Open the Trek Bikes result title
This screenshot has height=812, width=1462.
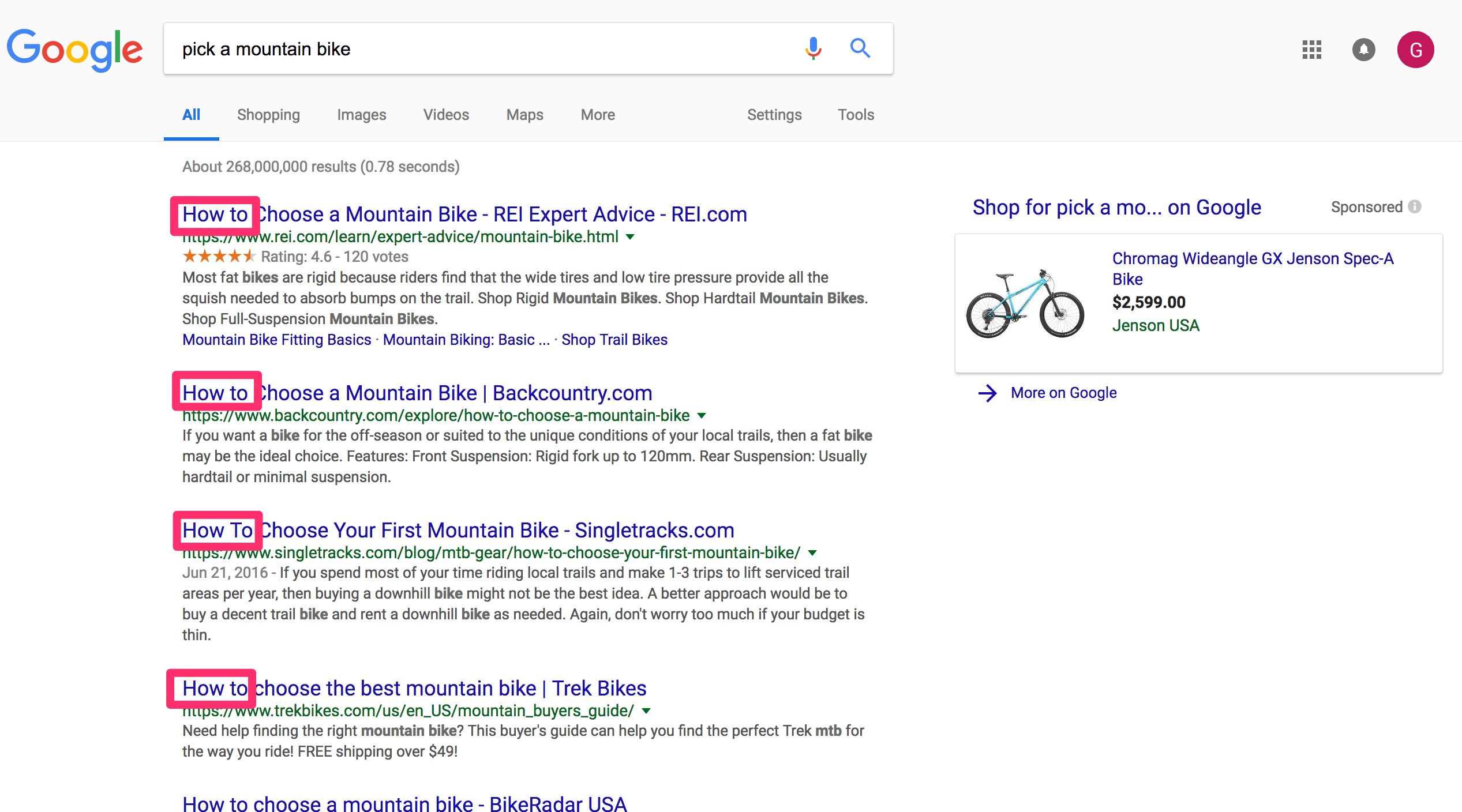point(414,688)
